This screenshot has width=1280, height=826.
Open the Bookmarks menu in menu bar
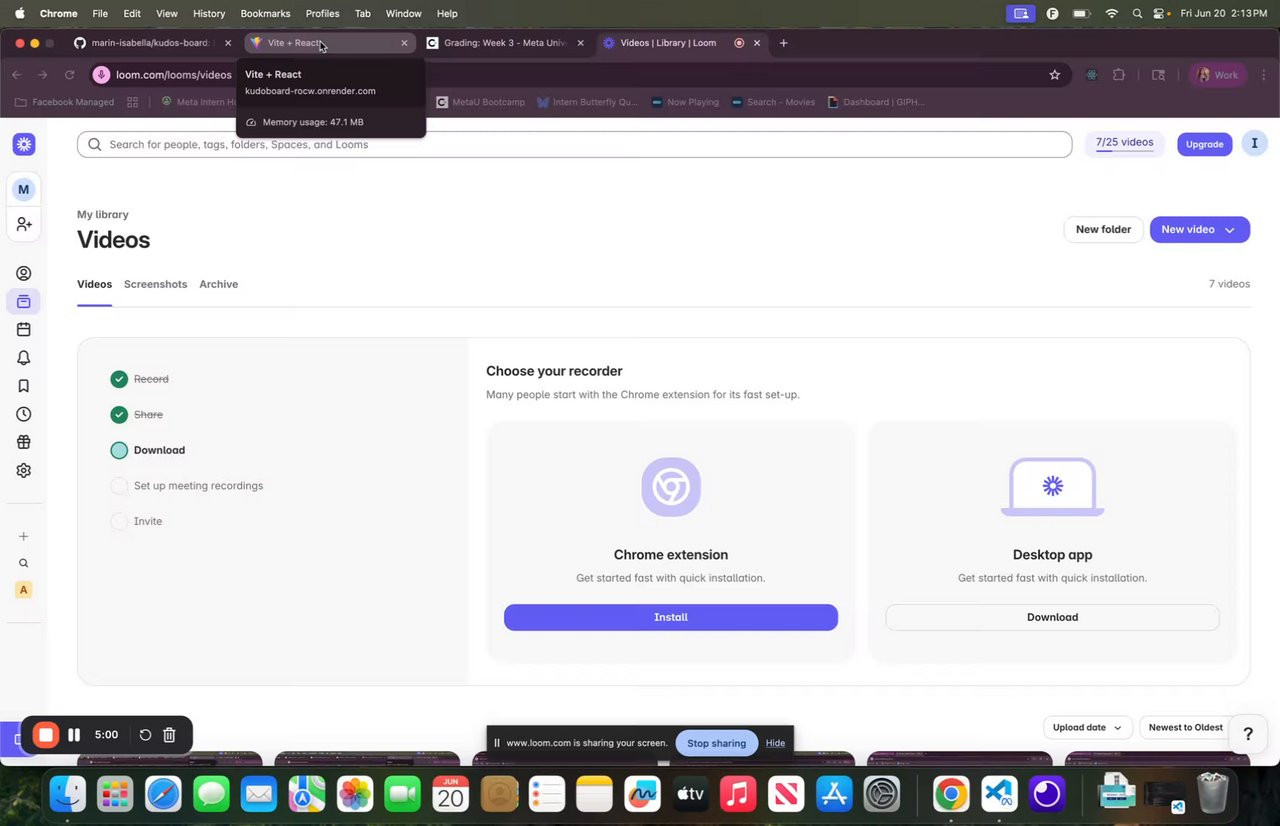[x=265, y=13]
